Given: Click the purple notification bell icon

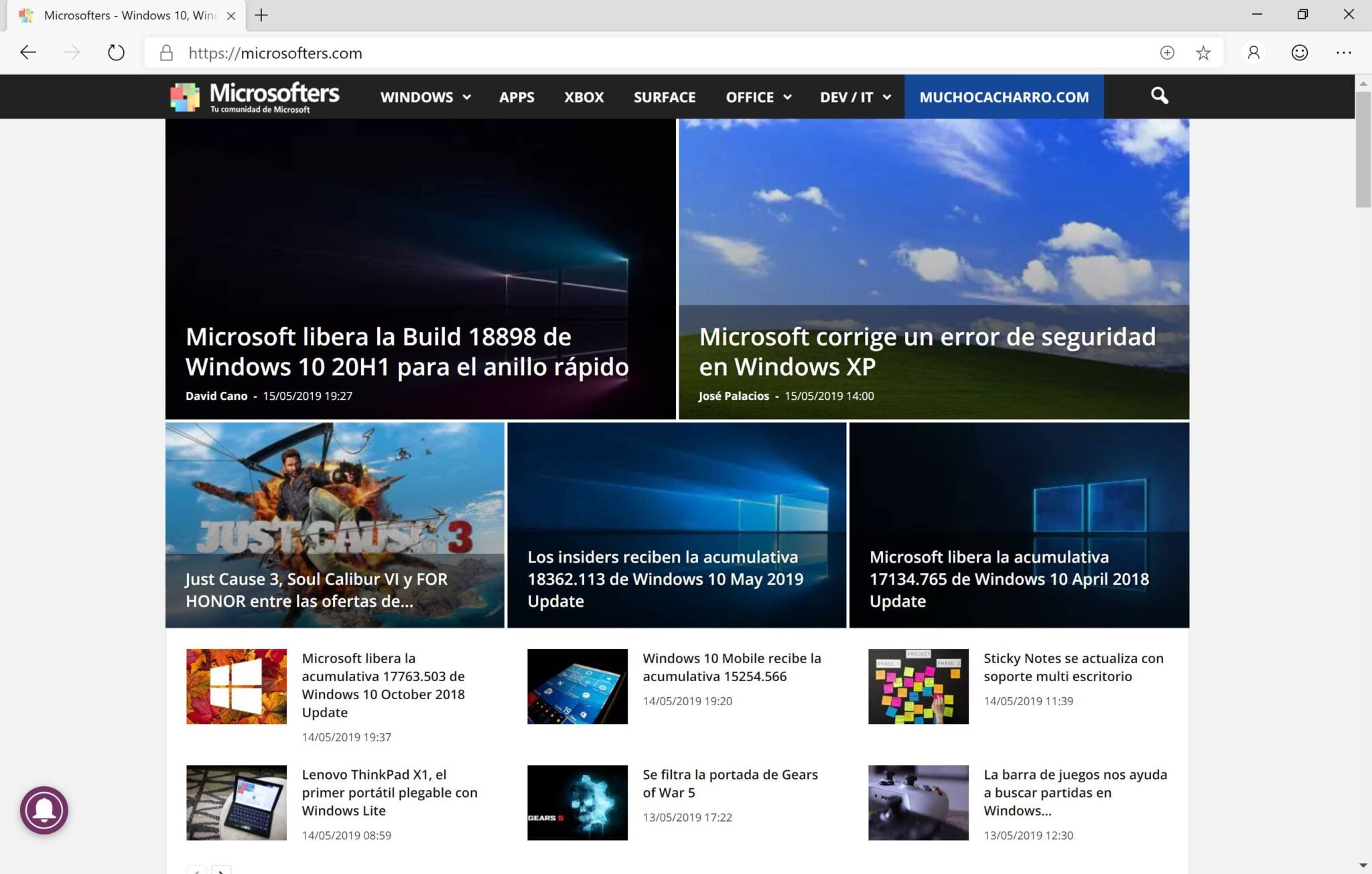Looking at the screenshot, I should tap(44, 810).
